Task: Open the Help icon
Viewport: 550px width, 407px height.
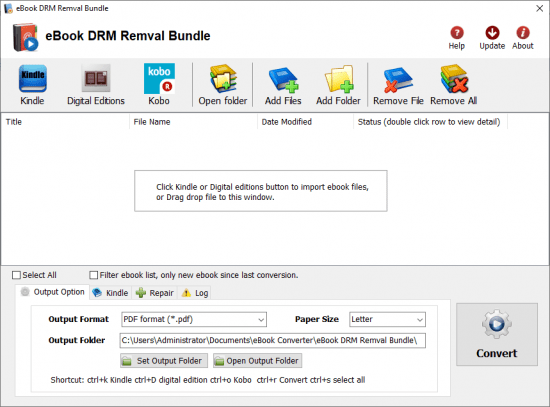Action: coord(457,33)
